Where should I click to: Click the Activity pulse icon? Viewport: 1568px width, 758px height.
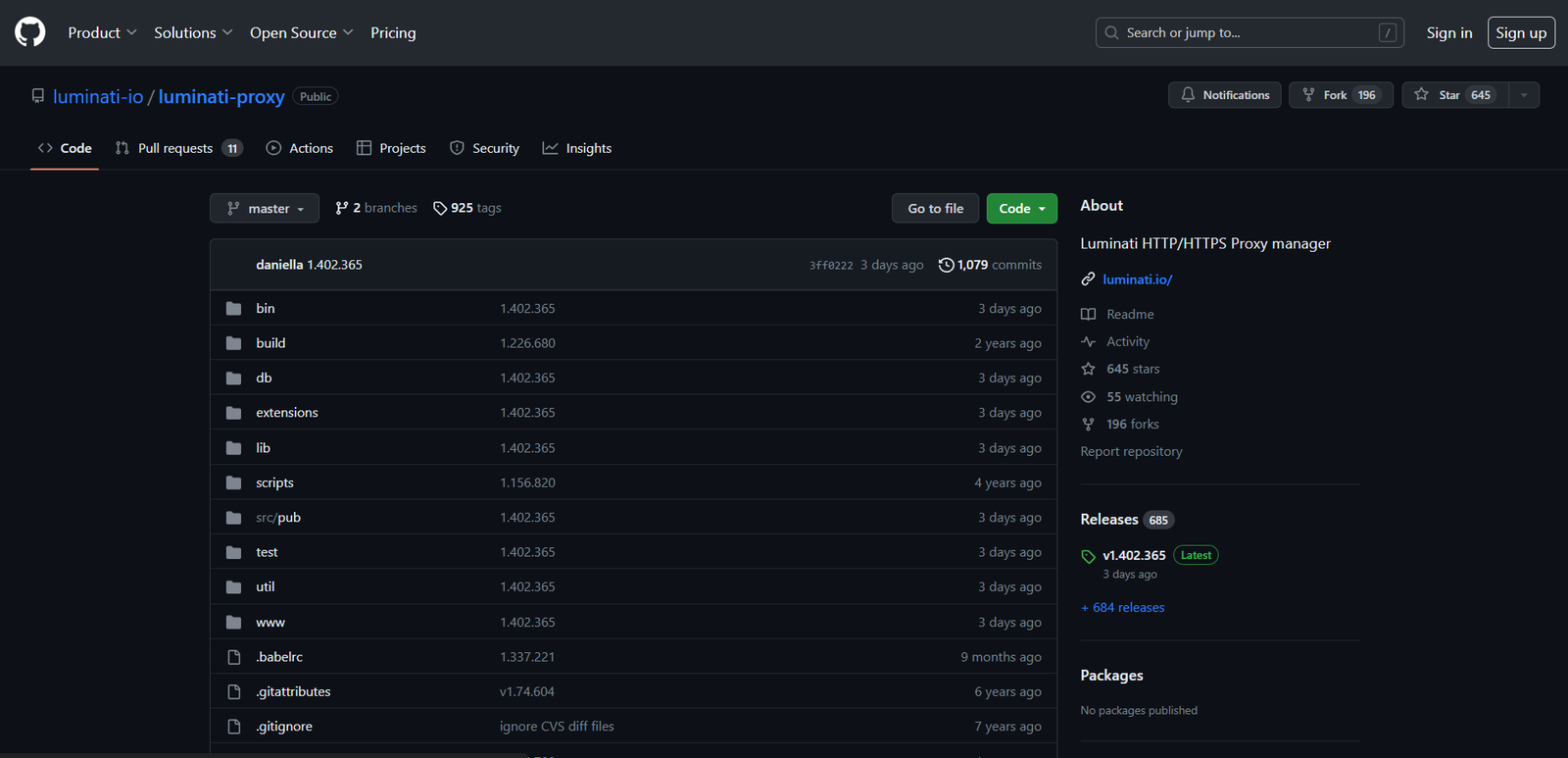tap(1088, 341)
